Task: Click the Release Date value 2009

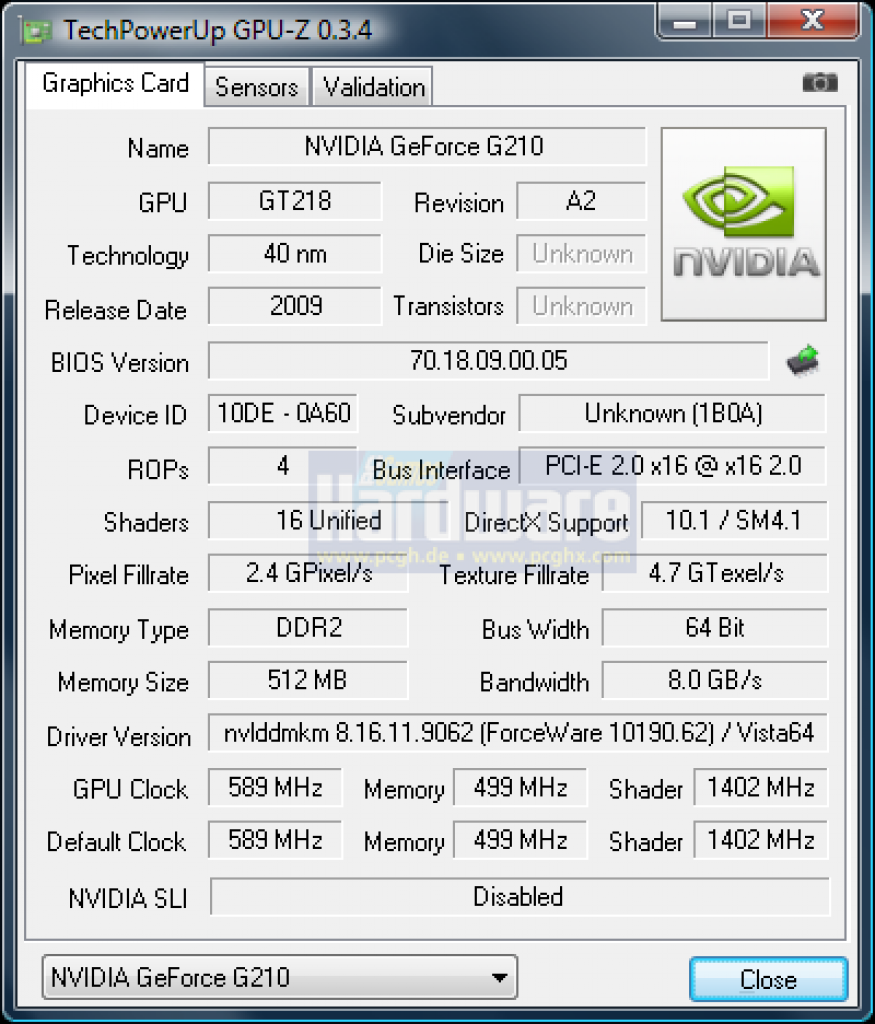Action: coord(294,306)
